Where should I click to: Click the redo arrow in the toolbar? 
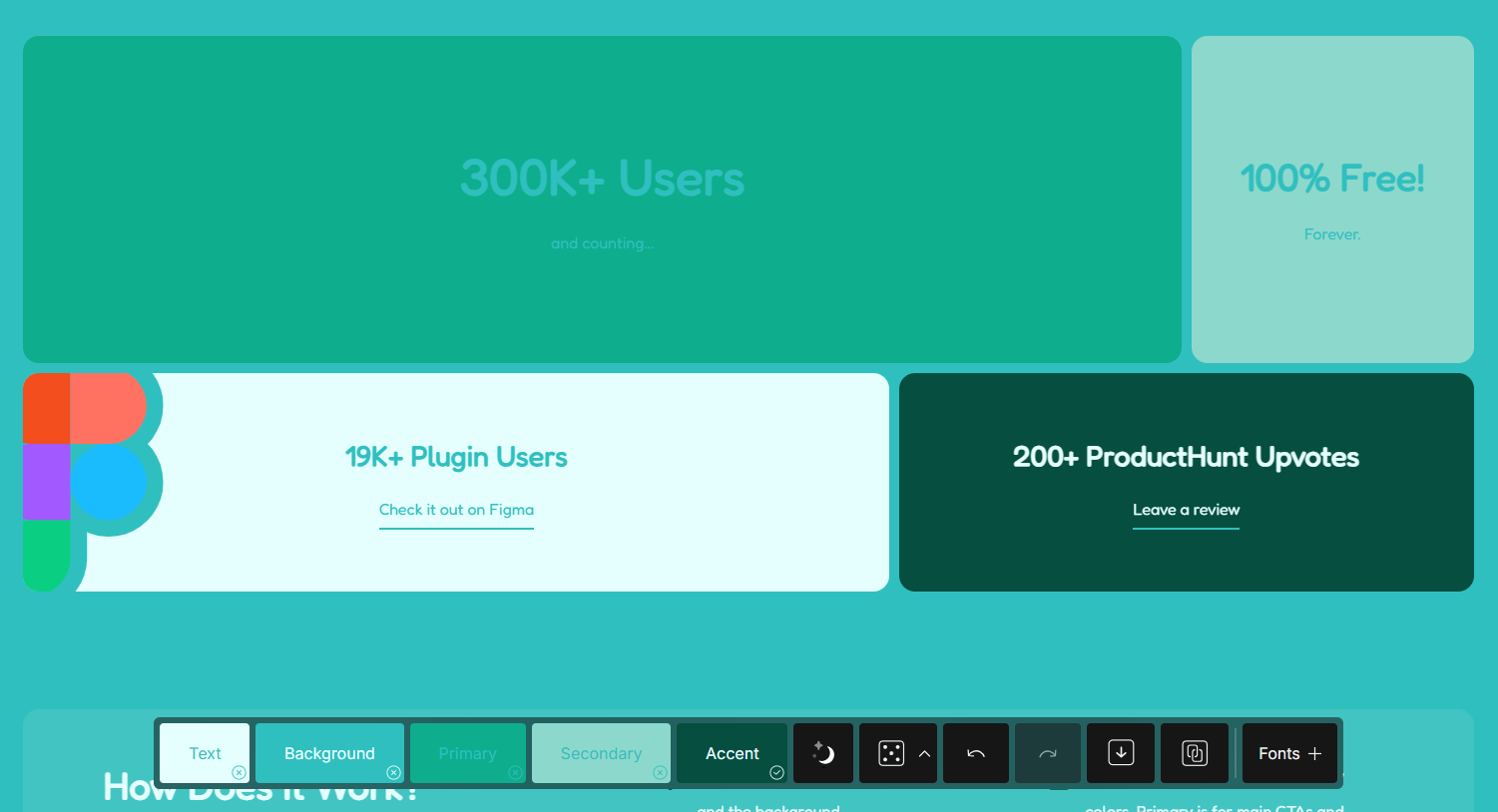[x=1047, y=753]
